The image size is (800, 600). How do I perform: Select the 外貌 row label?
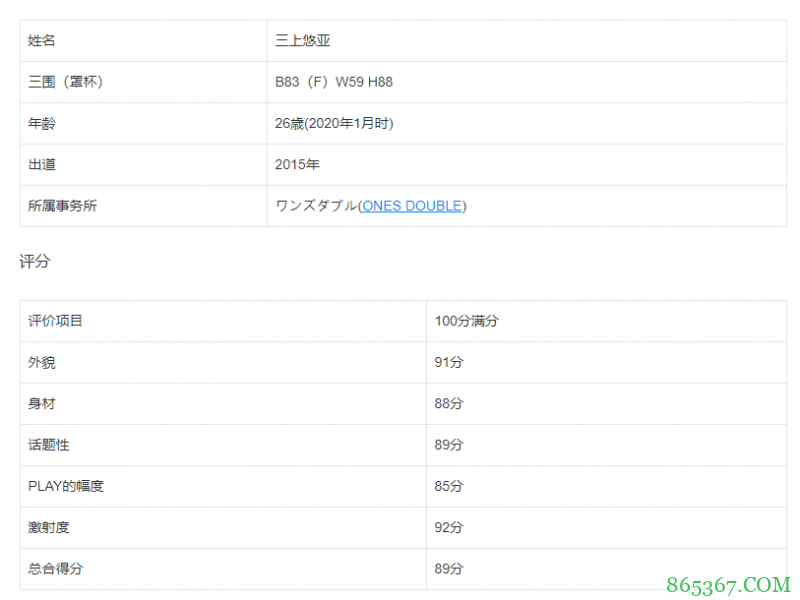(41, 362)
